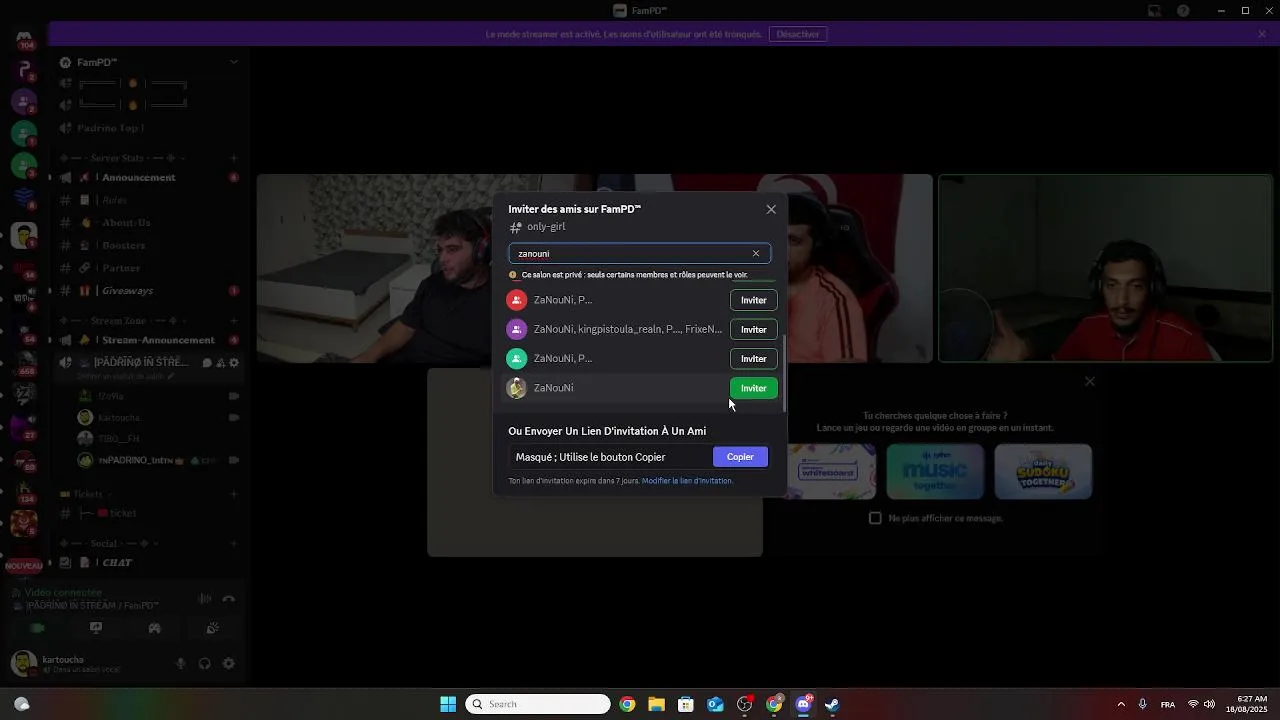1280x720 pixels.
Task: Open the FamPD server dropdown menu
Action: click(150, 62)
